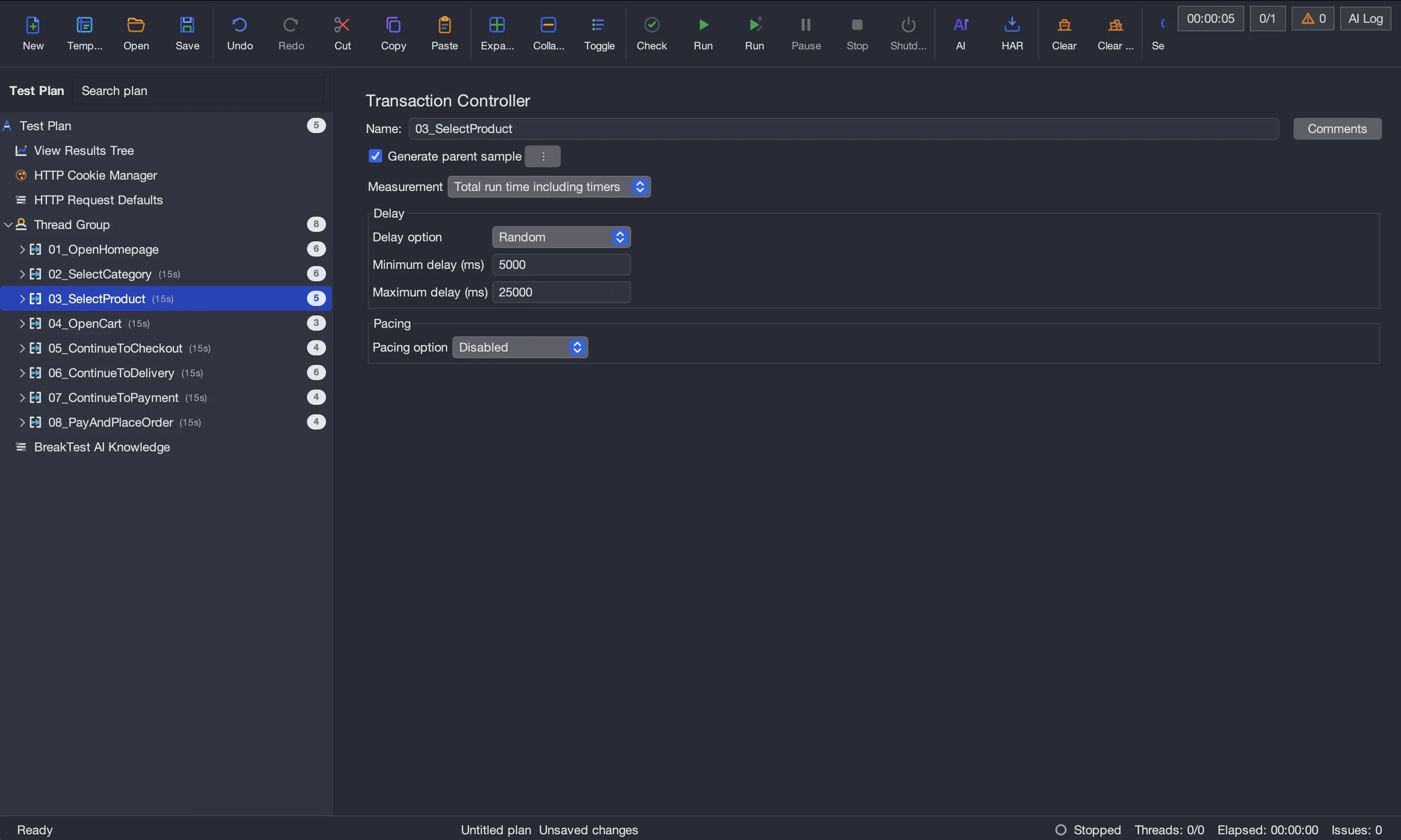Click the Maximum delay (ms) field
The image size is (1401, 840).
(562, 293)
